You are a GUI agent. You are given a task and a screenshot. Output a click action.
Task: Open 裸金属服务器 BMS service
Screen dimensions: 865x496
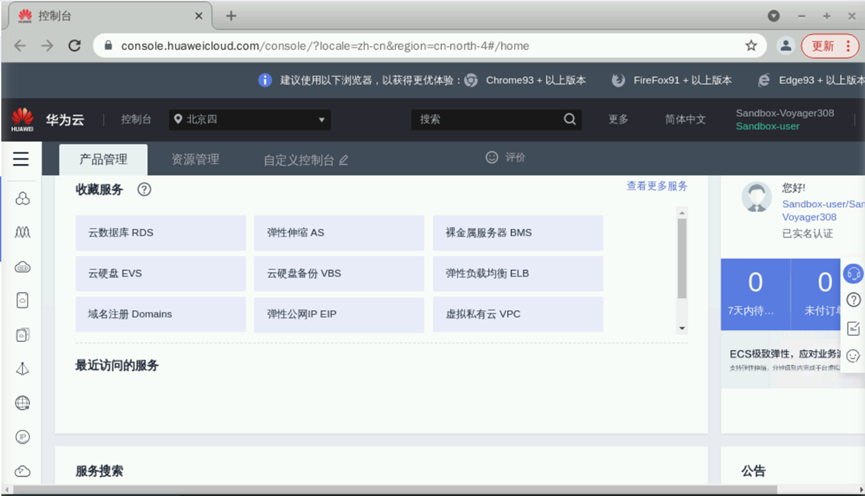(518, 233)
